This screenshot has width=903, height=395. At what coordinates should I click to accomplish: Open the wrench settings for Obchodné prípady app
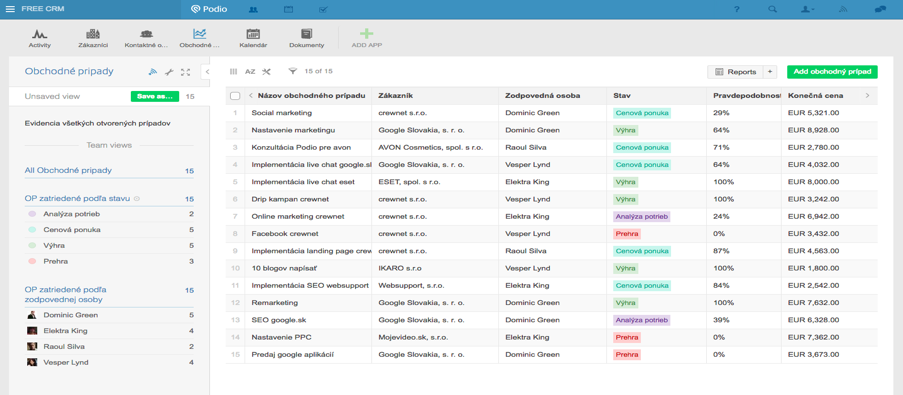[169, 72]
